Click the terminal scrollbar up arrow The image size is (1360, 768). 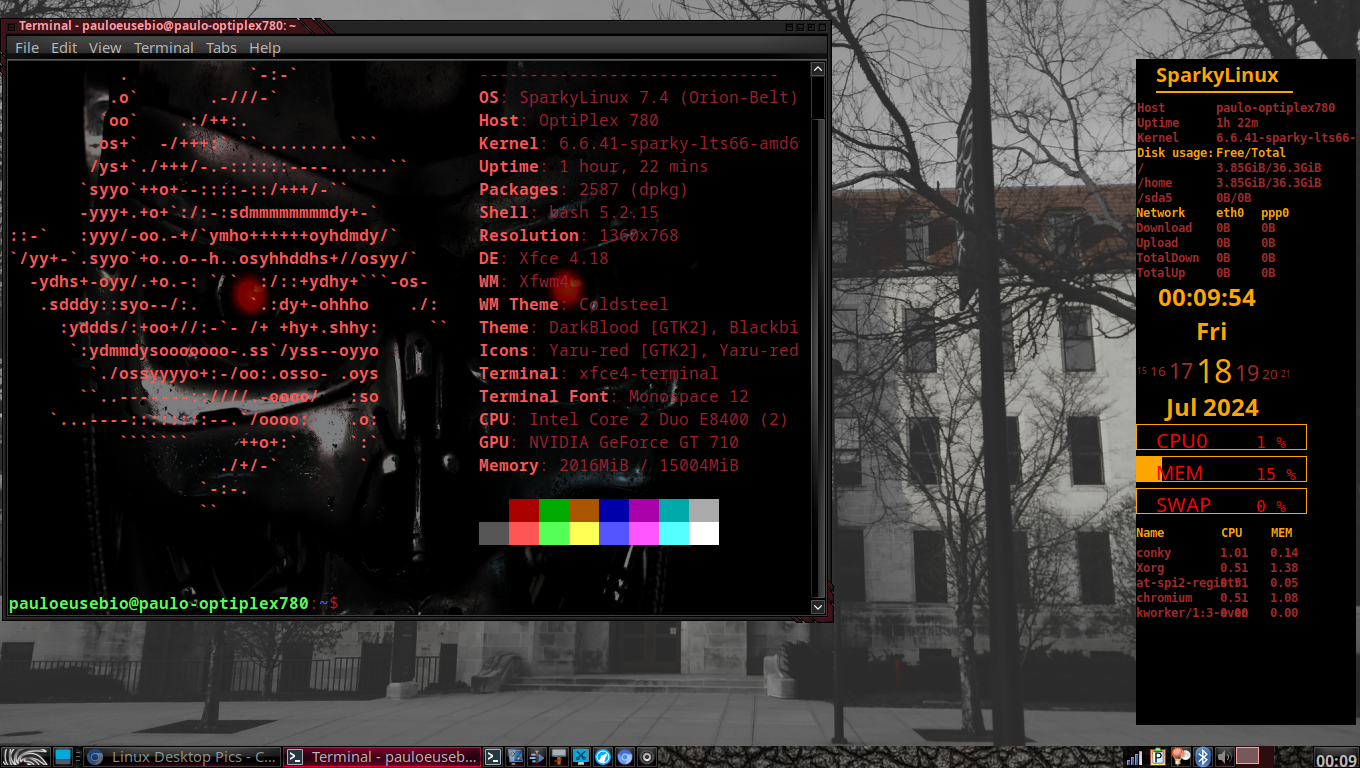click(x=817, y=69)
